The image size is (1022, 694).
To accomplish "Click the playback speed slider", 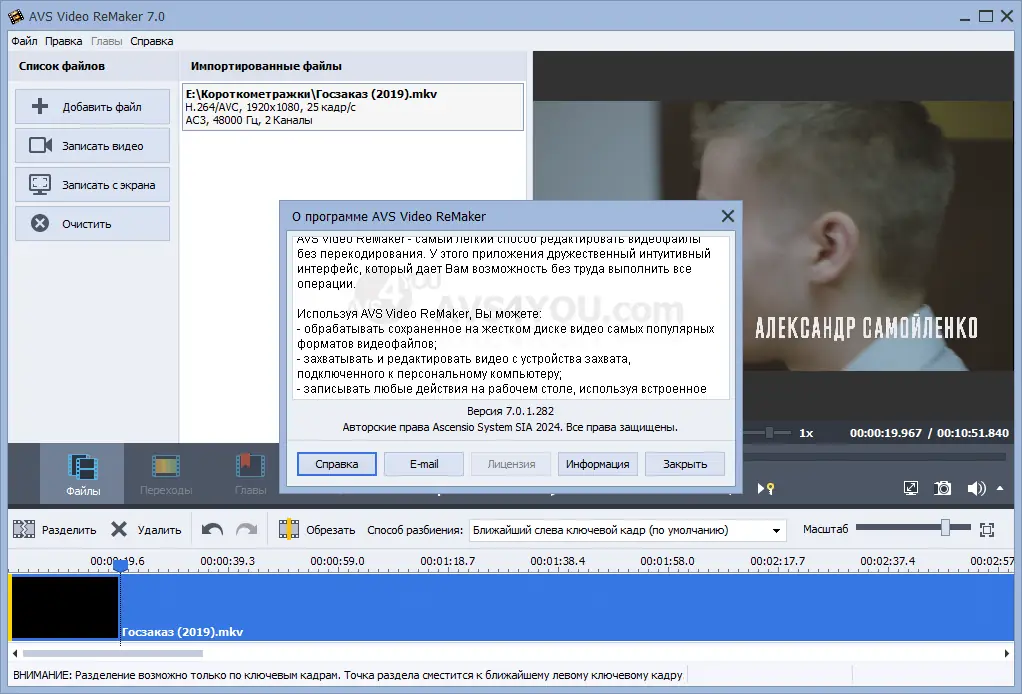I will pyautogui.click(x=768, y=433).
